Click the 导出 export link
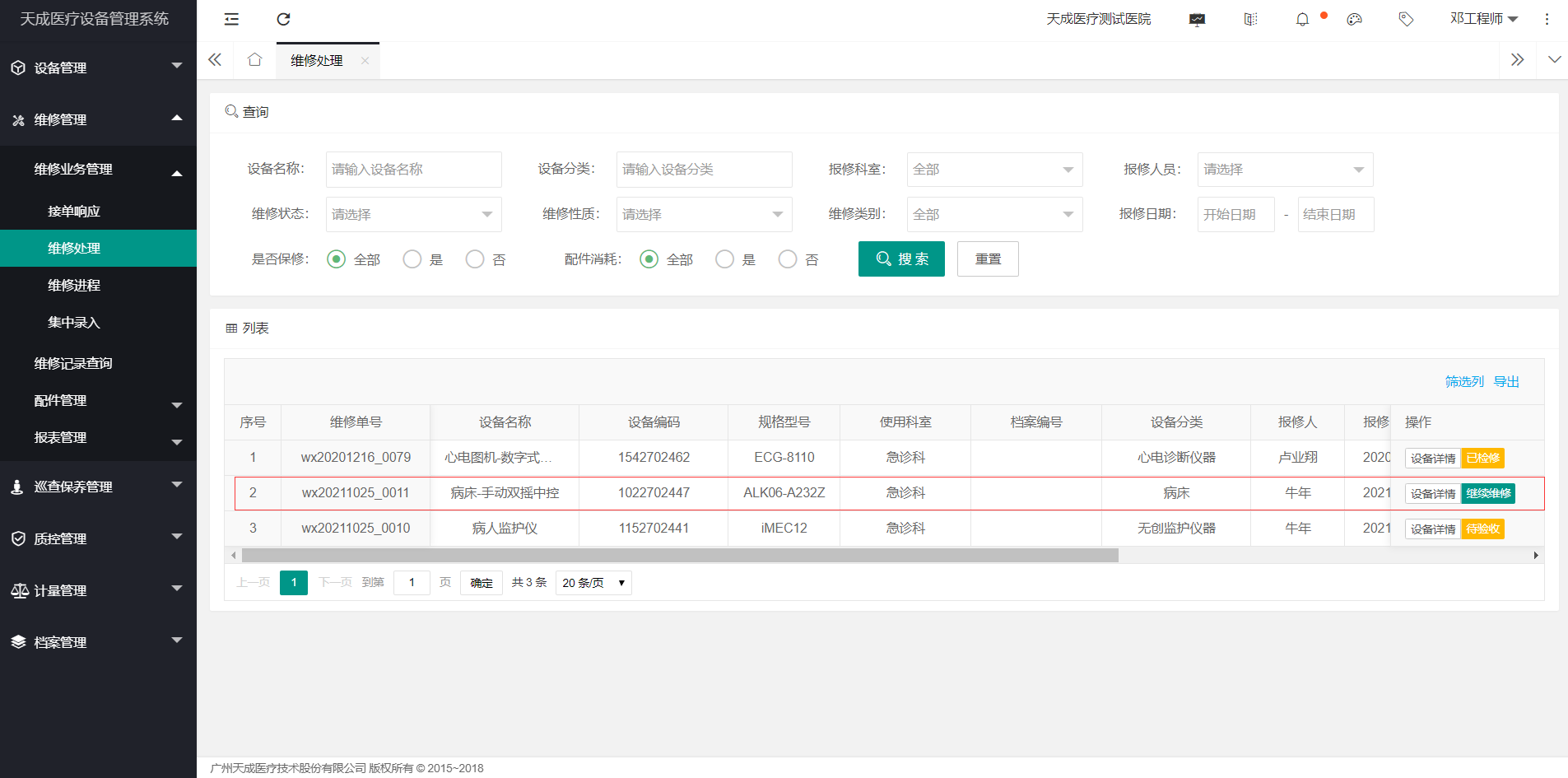Viewport: 1568px width, 778px height. 1506,381
